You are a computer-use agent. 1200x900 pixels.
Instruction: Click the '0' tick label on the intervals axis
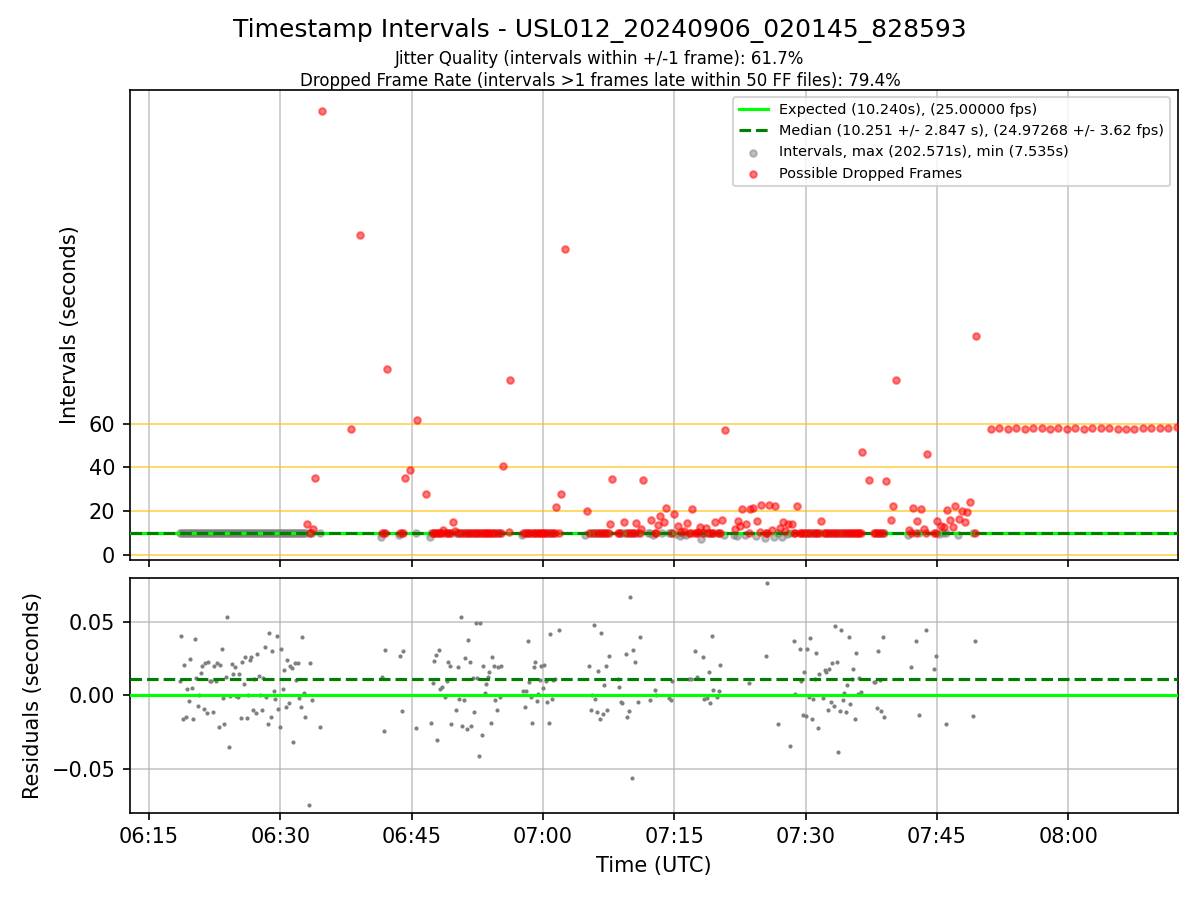pyautogui.click(x=110, y=555)
